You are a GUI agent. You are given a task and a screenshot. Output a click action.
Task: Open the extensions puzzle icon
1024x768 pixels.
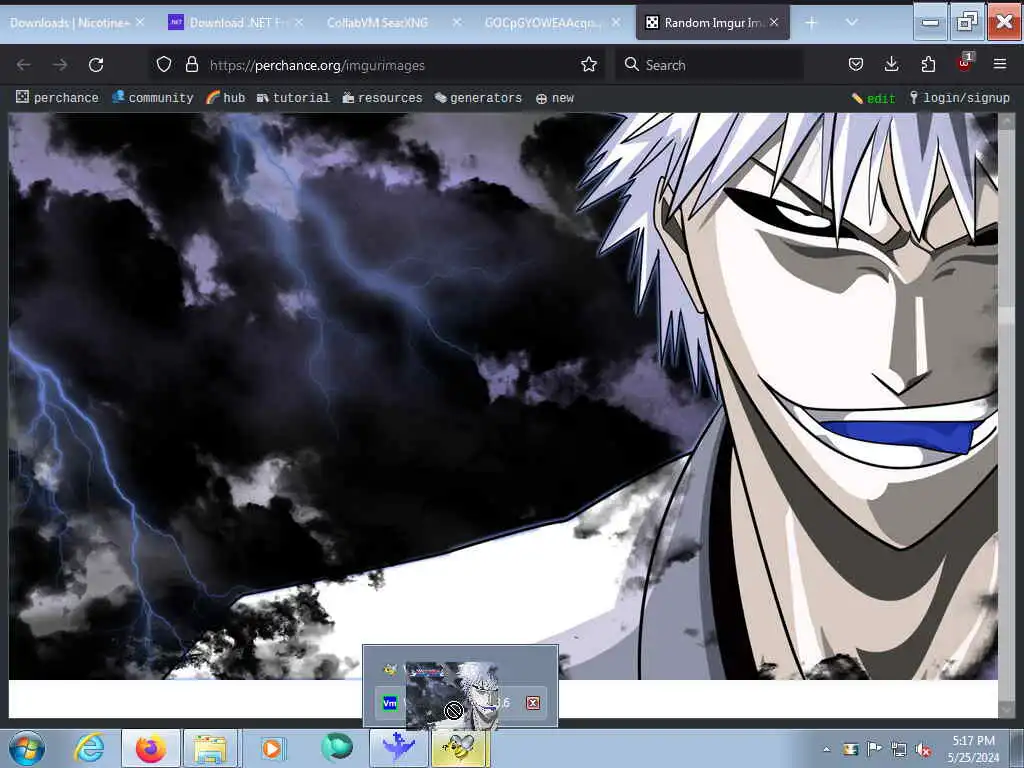(x=928, y=64)
